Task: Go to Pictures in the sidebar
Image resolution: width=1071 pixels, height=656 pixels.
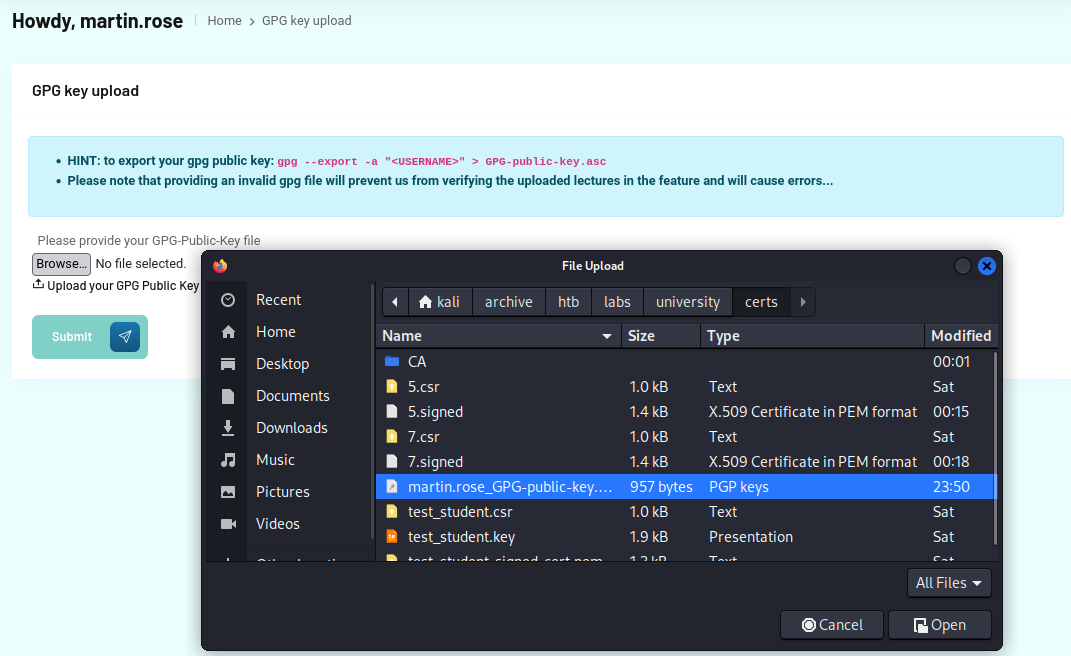Action: (x=282, y=492)
